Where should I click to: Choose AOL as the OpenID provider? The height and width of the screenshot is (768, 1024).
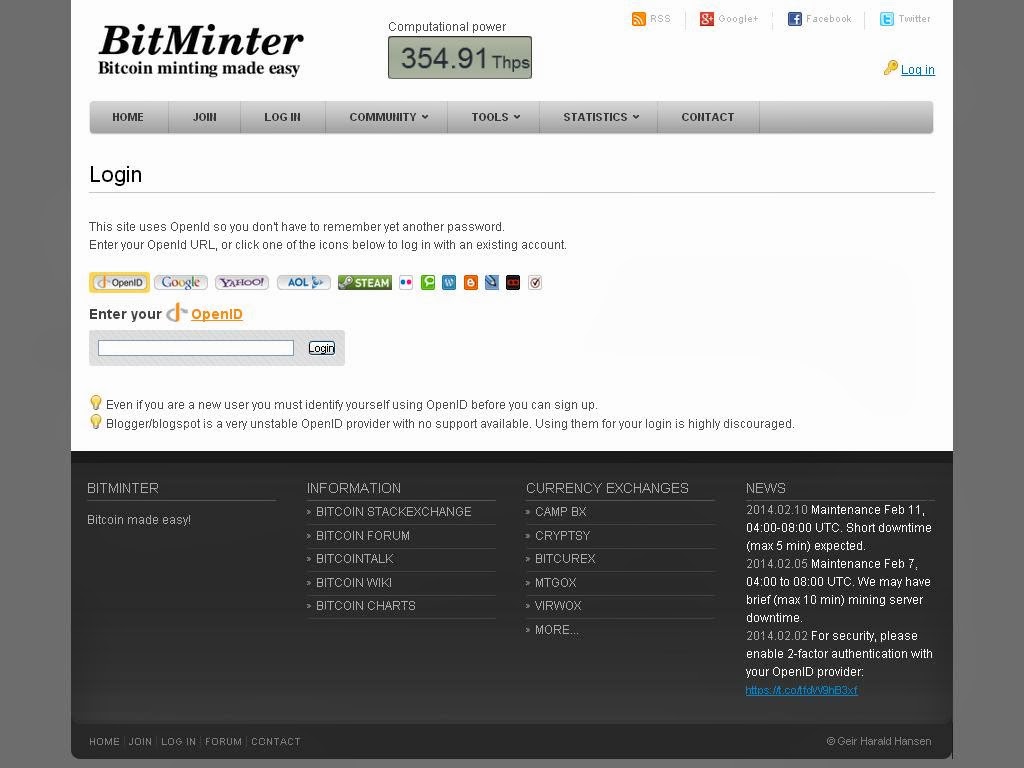click(x=303, y=282)
